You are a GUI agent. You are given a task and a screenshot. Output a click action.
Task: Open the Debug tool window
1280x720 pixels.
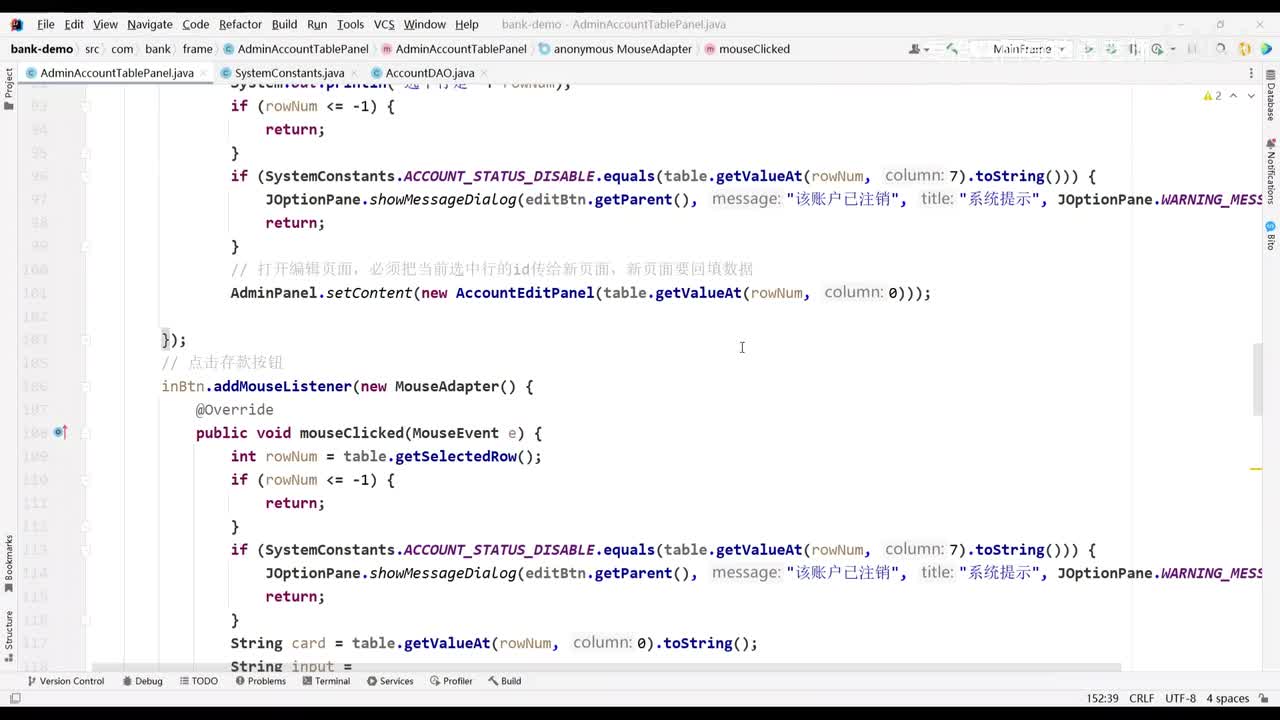142,681
